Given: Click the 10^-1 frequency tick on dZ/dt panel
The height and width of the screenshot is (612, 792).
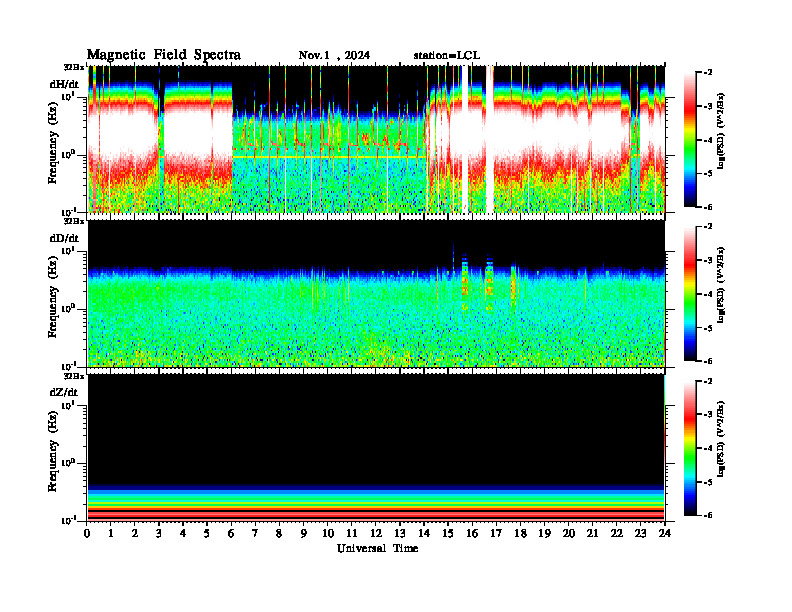Looking at the screenshot, I should (x=69, y=520).
